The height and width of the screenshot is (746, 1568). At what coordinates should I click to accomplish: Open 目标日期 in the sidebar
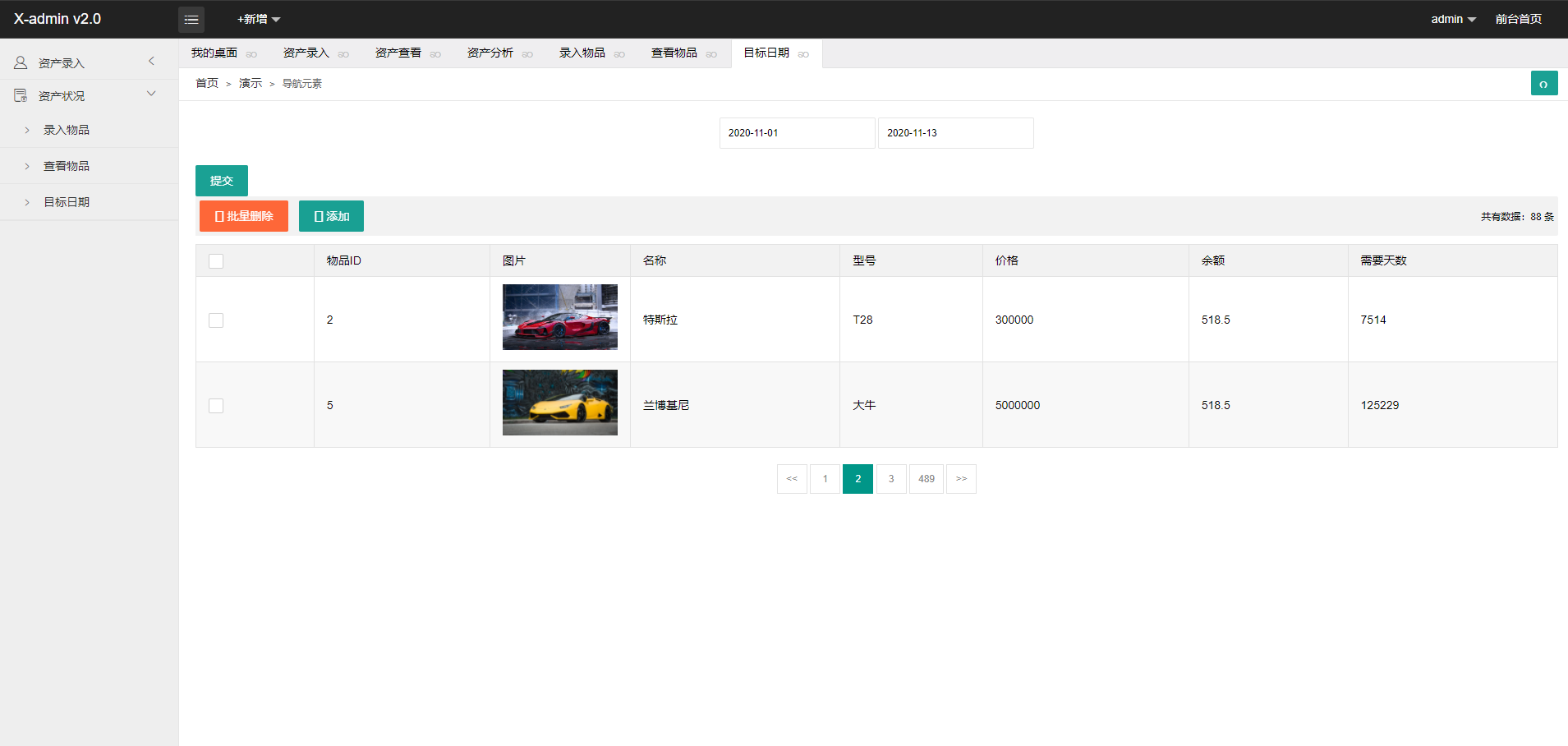[67, 202]
